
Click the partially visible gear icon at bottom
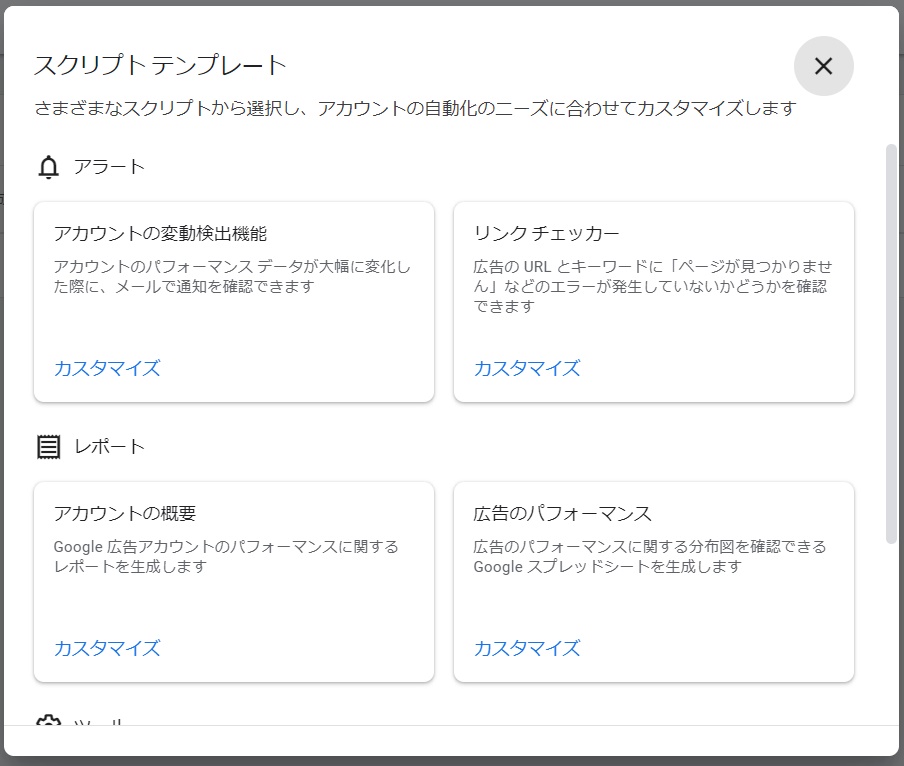48,720
